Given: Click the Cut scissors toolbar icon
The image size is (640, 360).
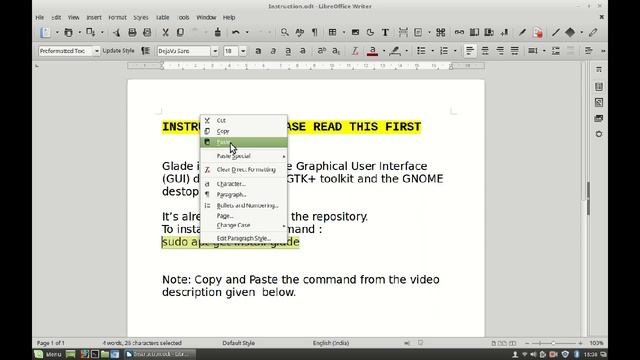Looking at the screenshot, I should point(165,32).
